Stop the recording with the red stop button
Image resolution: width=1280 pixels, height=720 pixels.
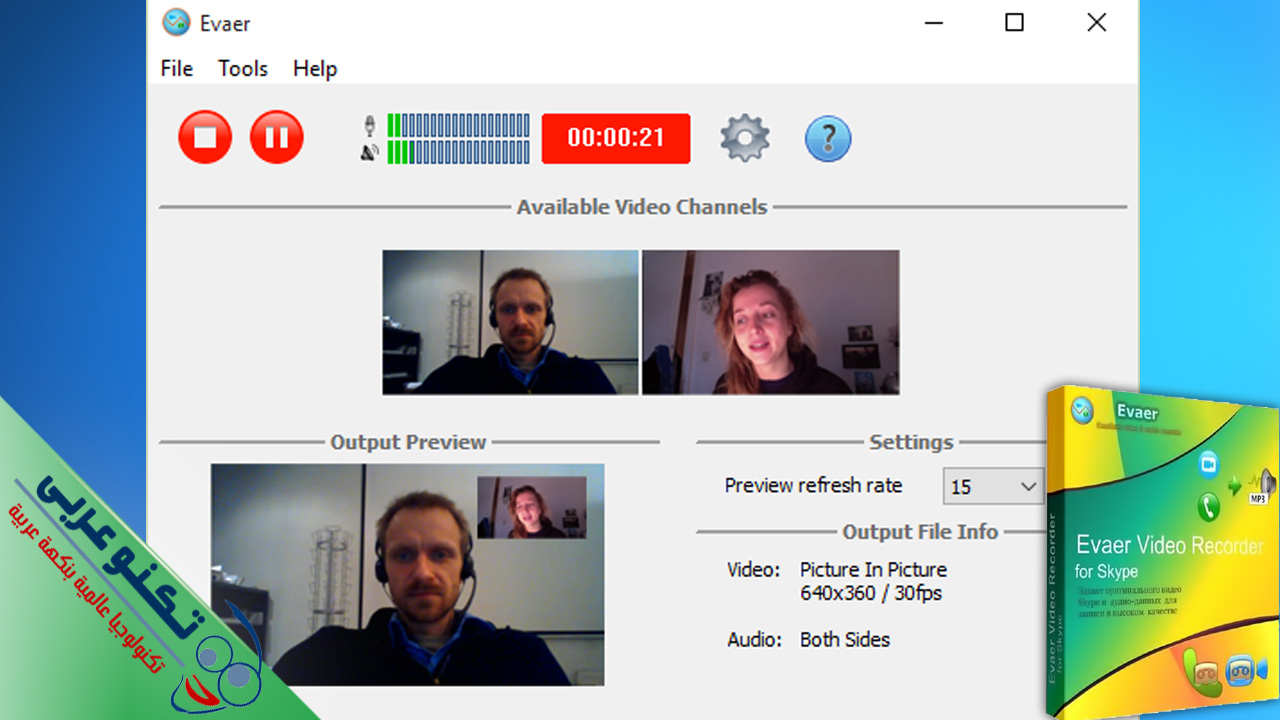tap(205, 137)
